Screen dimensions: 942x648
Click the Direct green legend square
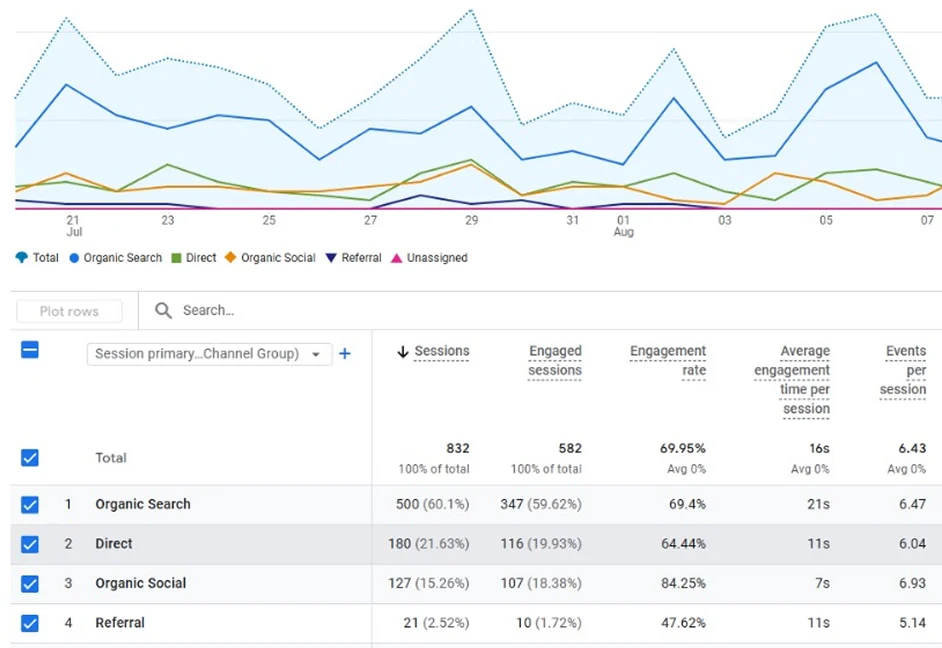176,258
